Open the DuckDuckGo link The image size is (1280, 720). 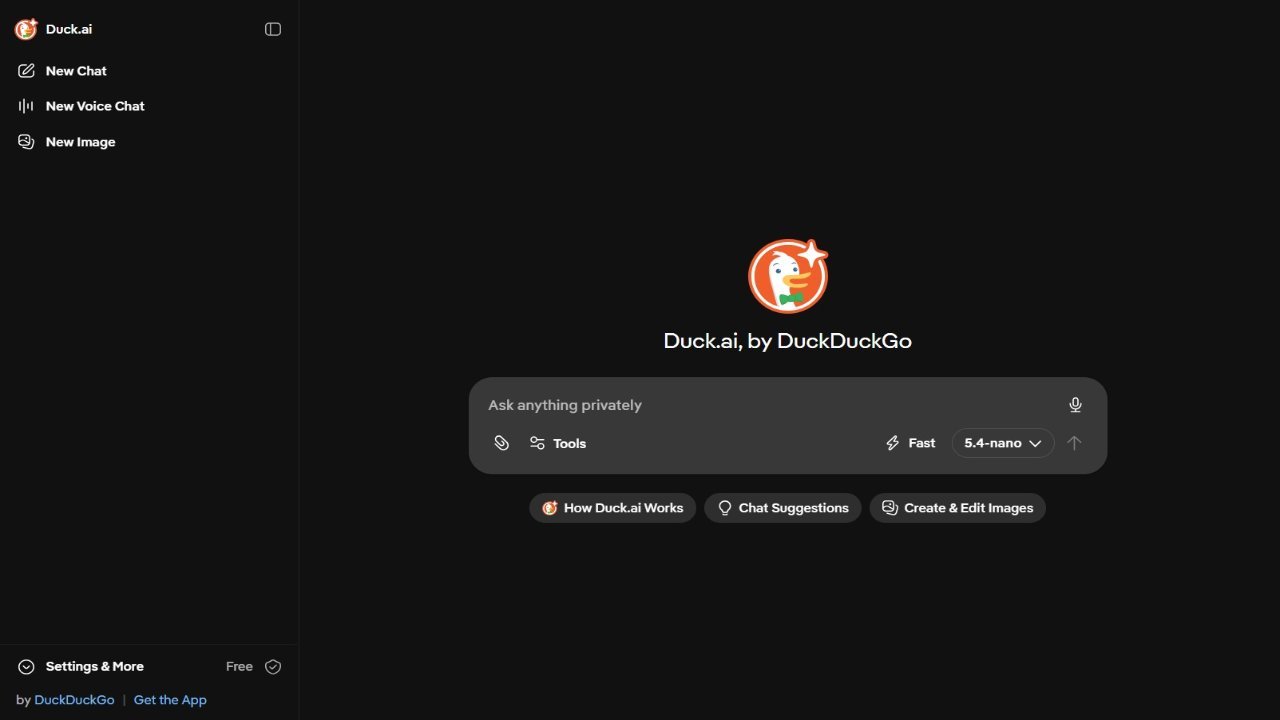coord(74,700)
